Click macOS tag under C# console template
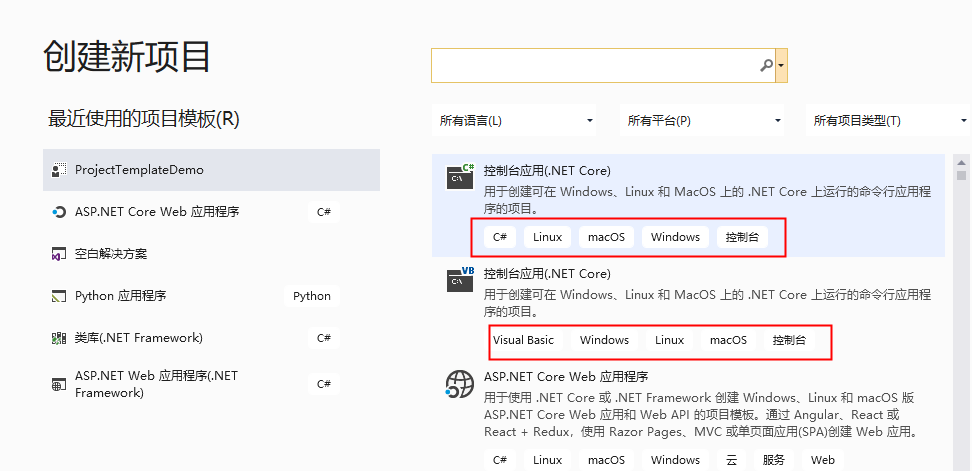972x471 pixels. (606, 237)
